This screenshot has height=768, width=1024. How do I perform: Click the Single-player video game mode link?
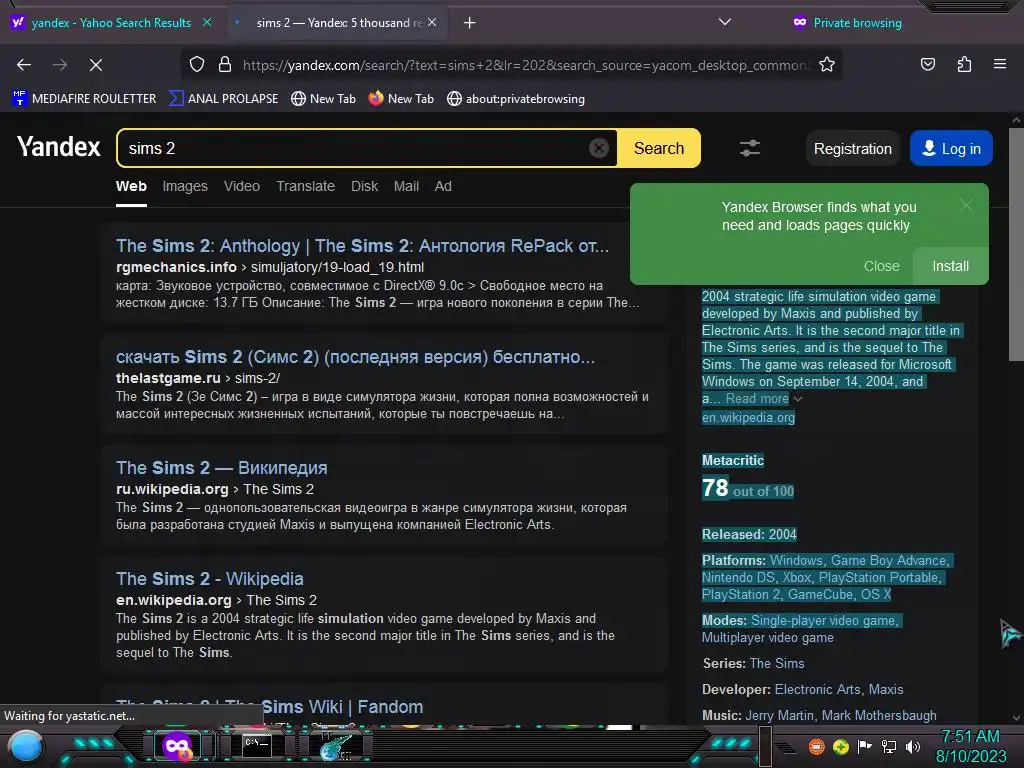coord(823,620)
